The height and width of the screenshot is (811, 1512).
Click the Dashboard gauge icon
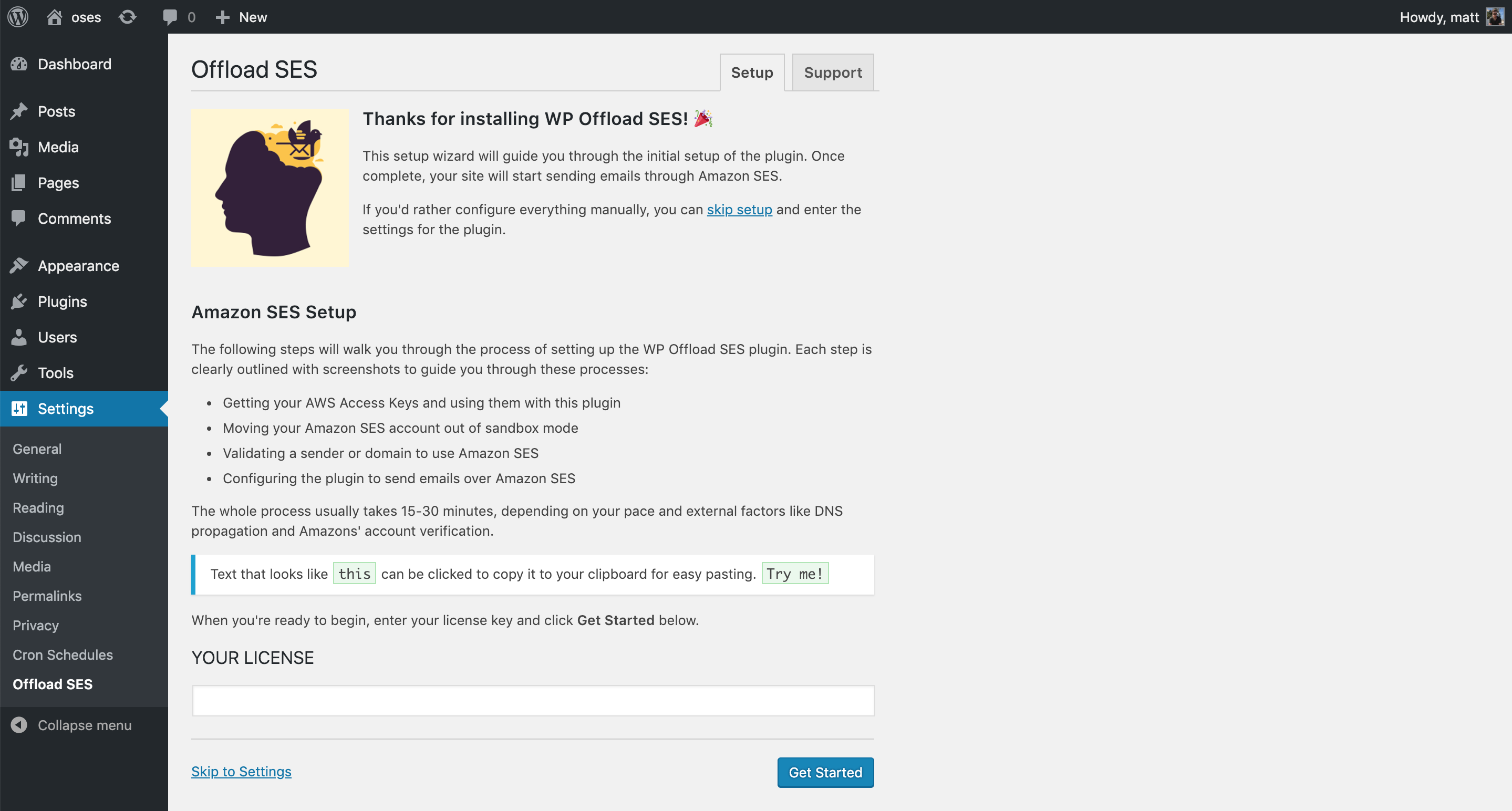(x=19, y=64)
